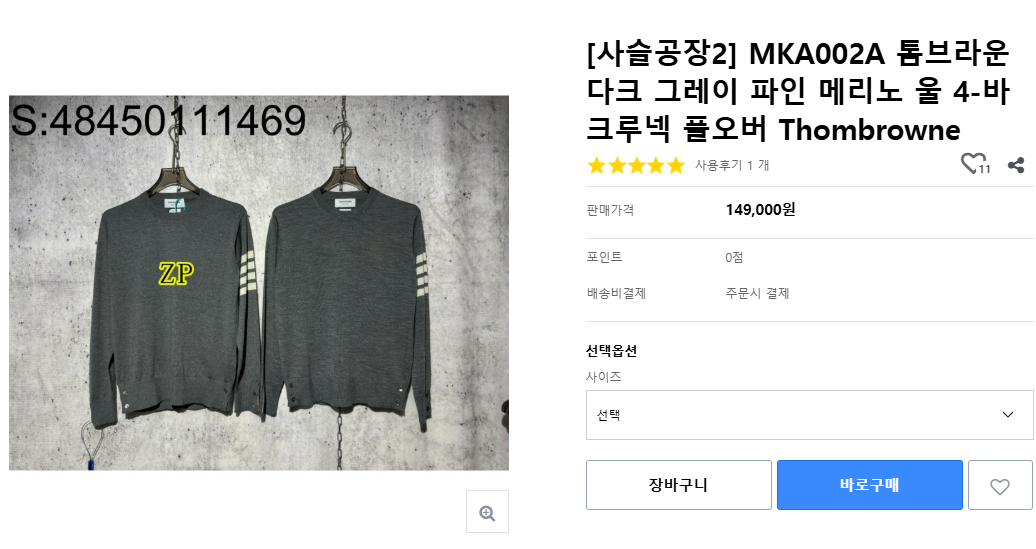Click the 149,000원 price text
The width and height of the screenshot is (1036, 549).
760,210
